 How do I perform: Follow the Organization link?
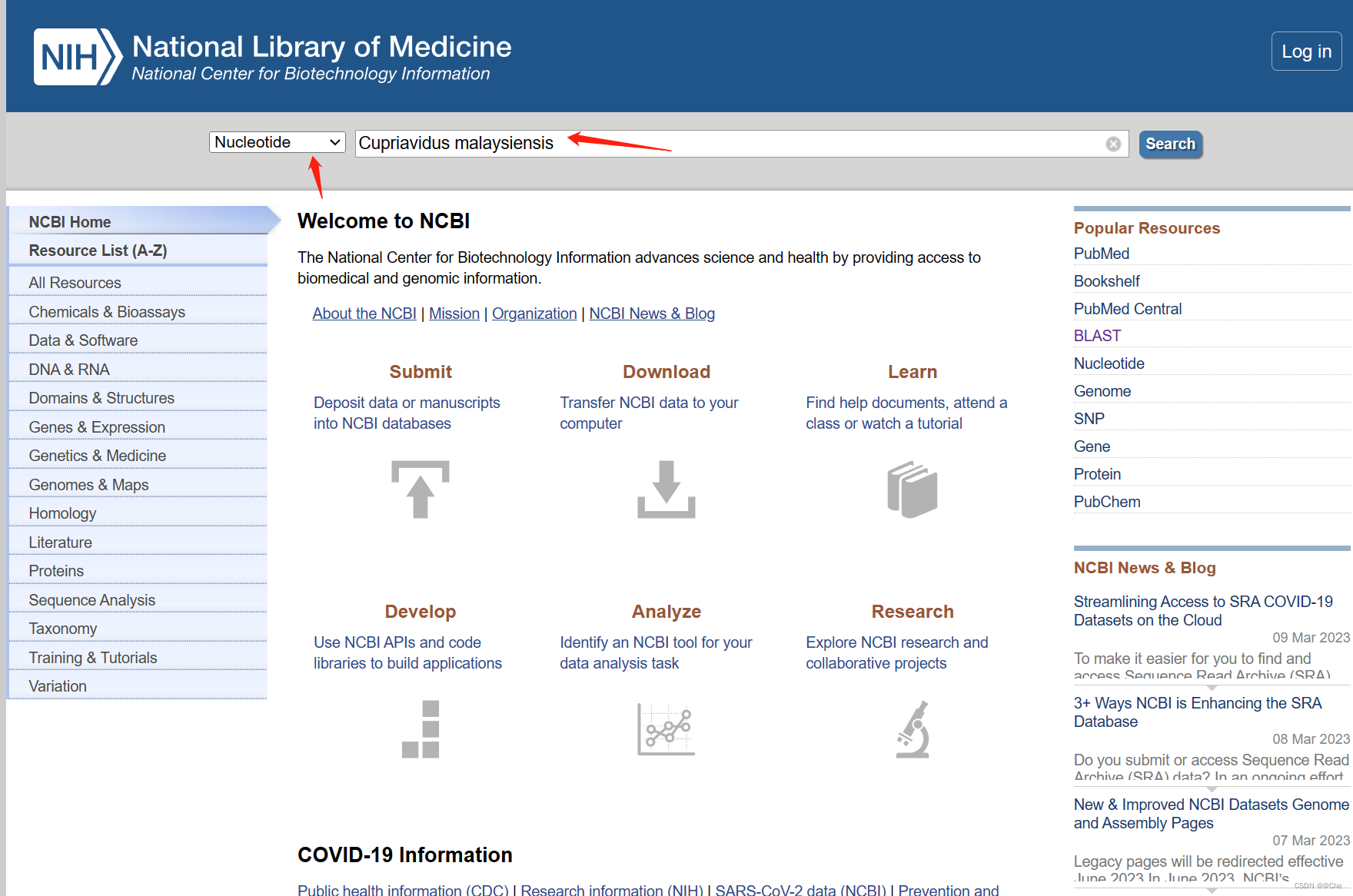click(534, 314)
